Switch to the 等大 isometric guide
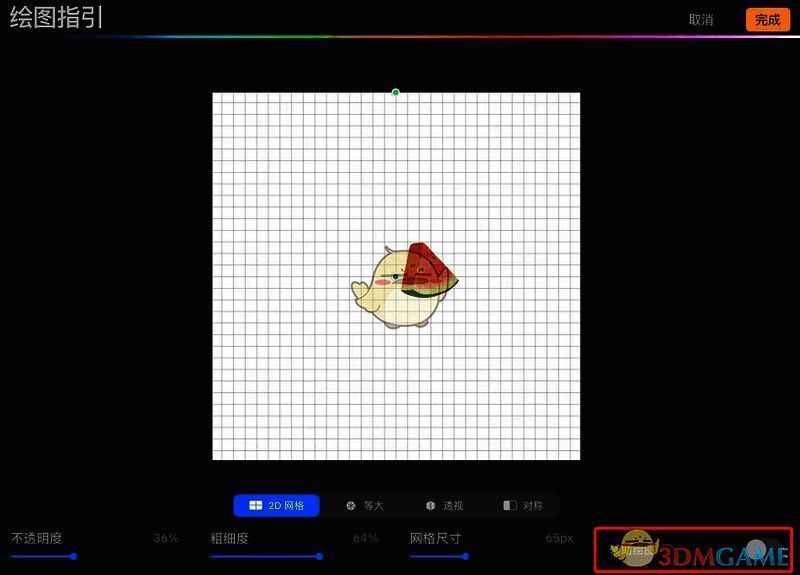The image size is (800, 575). [364, 505]
